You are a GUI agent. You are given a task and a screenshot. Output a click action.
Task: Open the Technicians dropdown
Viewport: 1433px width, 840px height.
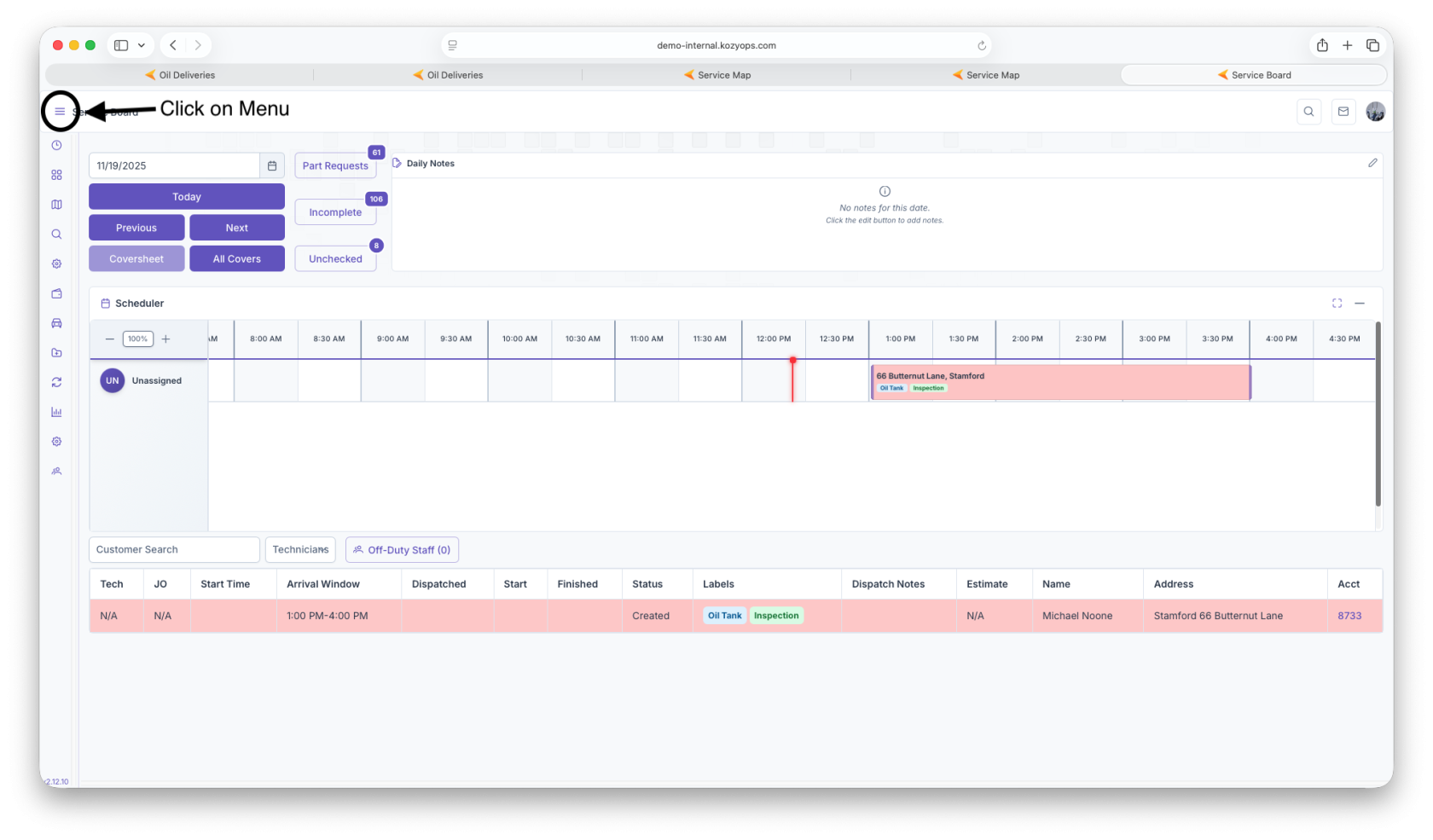point(300,550)
